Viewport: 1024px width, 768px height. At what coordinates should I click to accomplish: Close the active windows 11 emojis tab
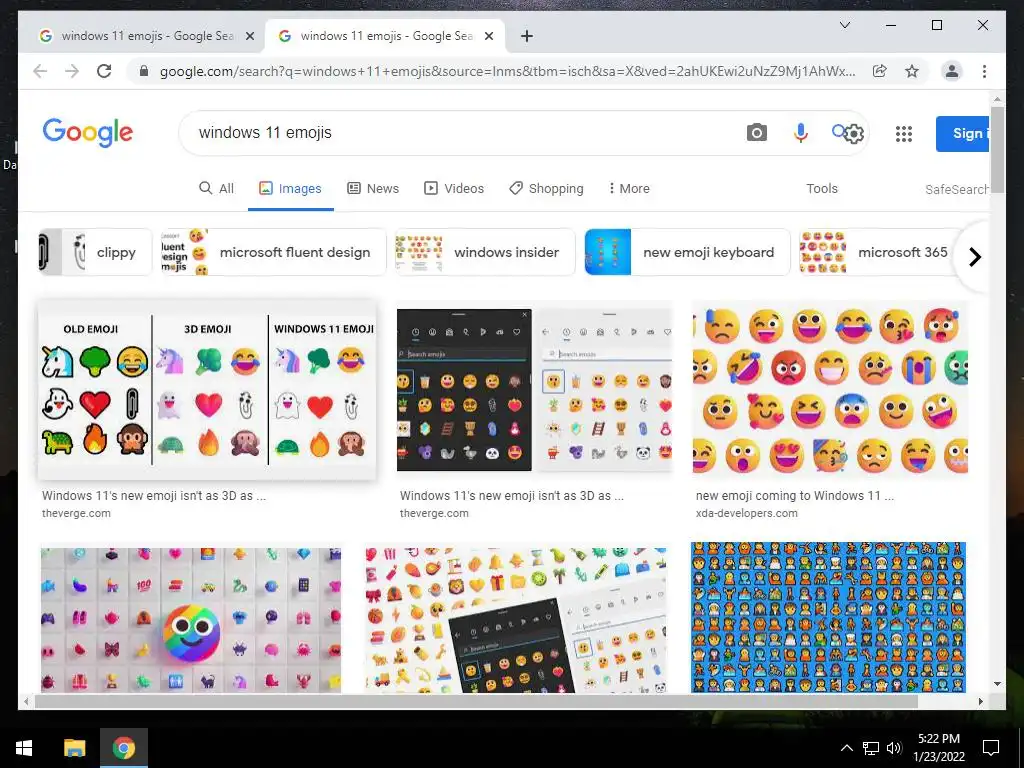[488, 36]
